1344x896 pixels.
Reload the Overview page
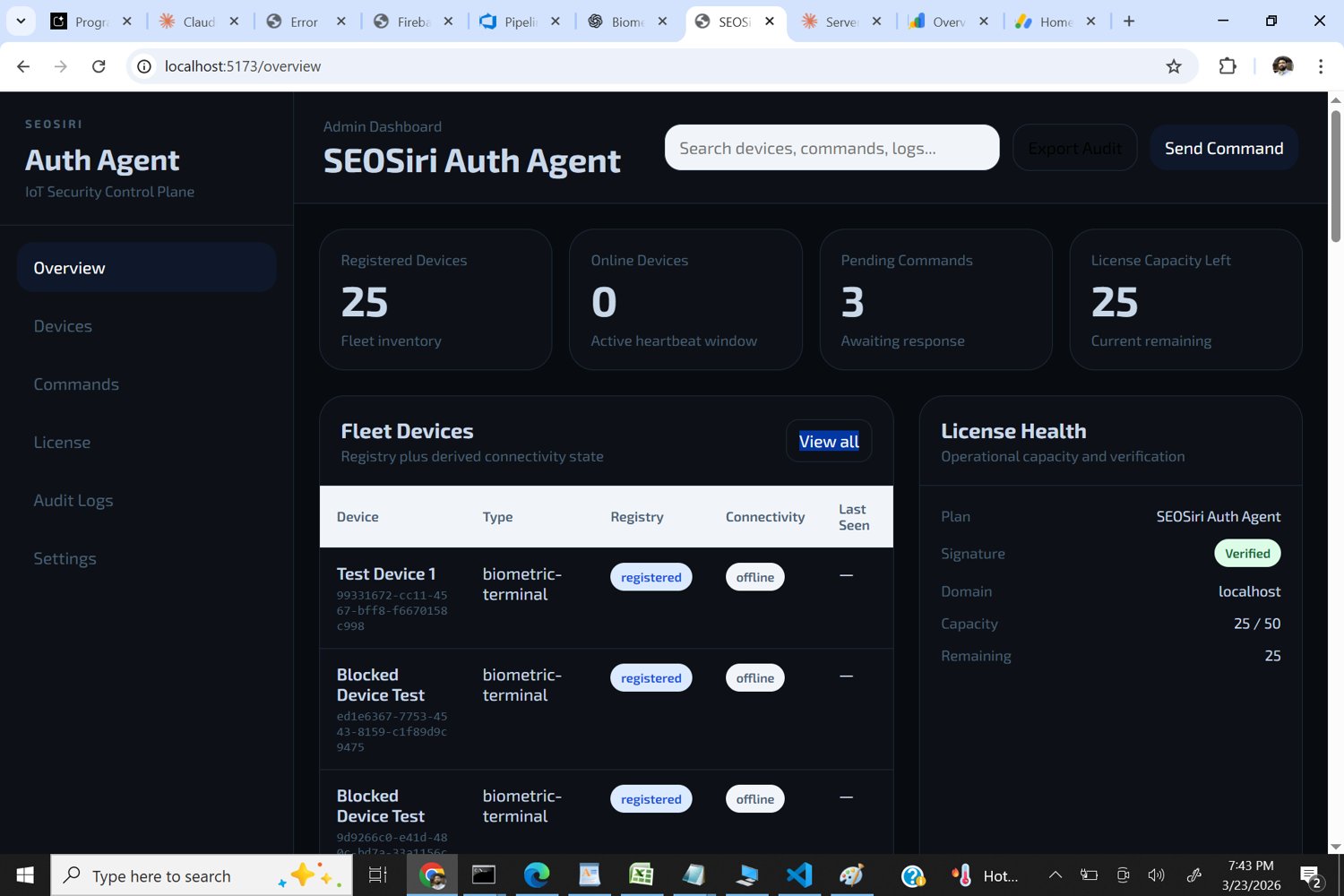point(99,65)
